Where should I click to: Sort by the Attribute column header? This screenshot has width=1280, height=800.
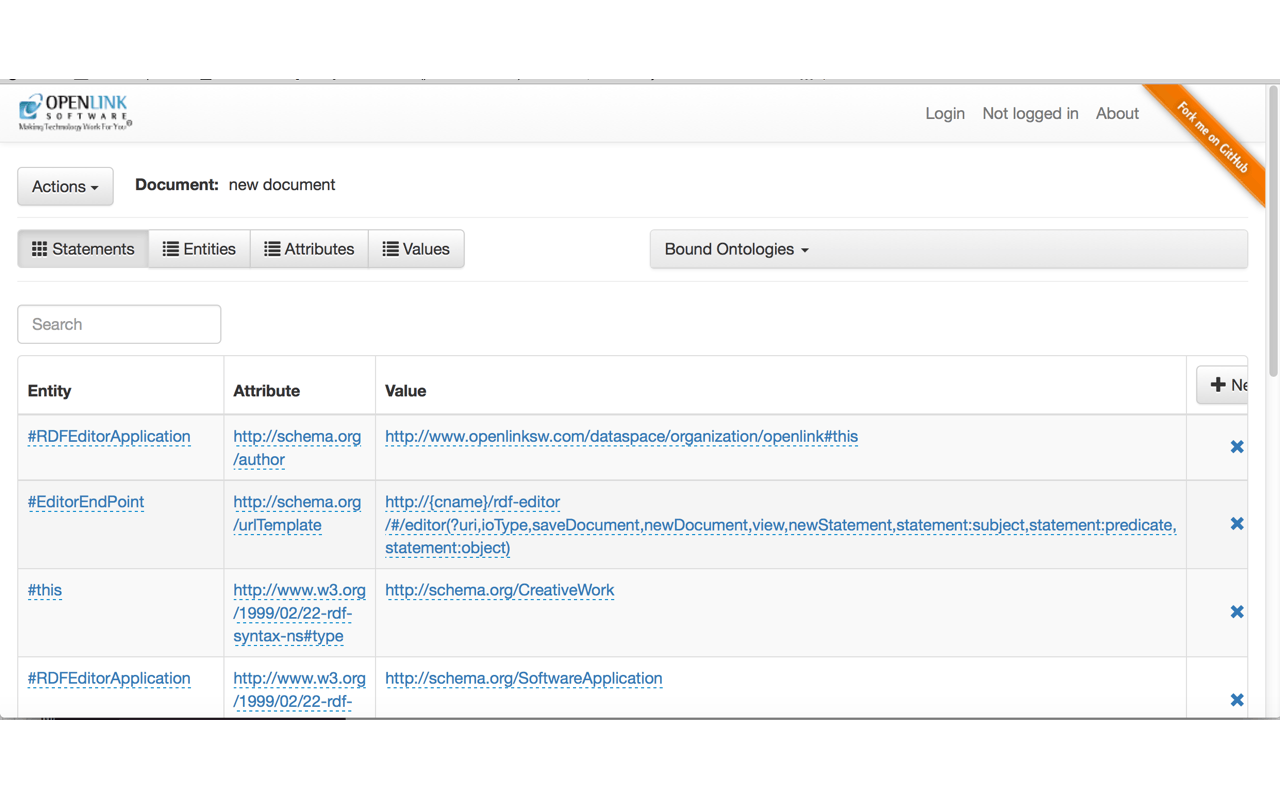pyautogui.click(x=266, y=391)
